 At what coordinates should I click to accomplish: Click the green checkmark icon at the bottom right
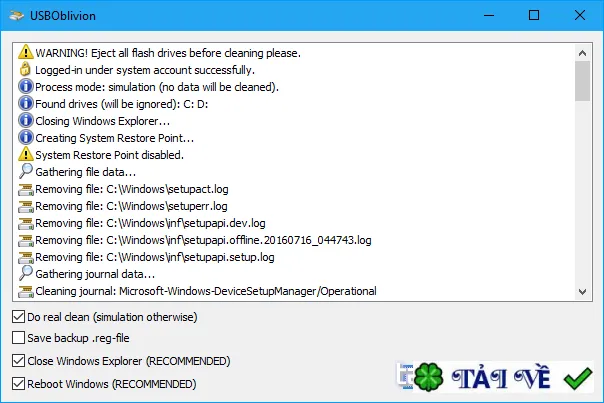click(578, 378)
